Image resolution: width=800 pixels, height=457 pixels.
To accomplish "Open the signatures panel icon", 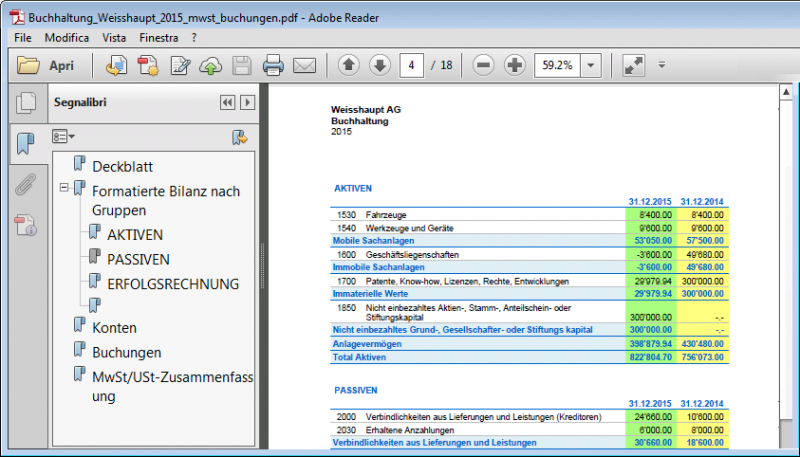I will pyautogui.click(x=25, y=225).
